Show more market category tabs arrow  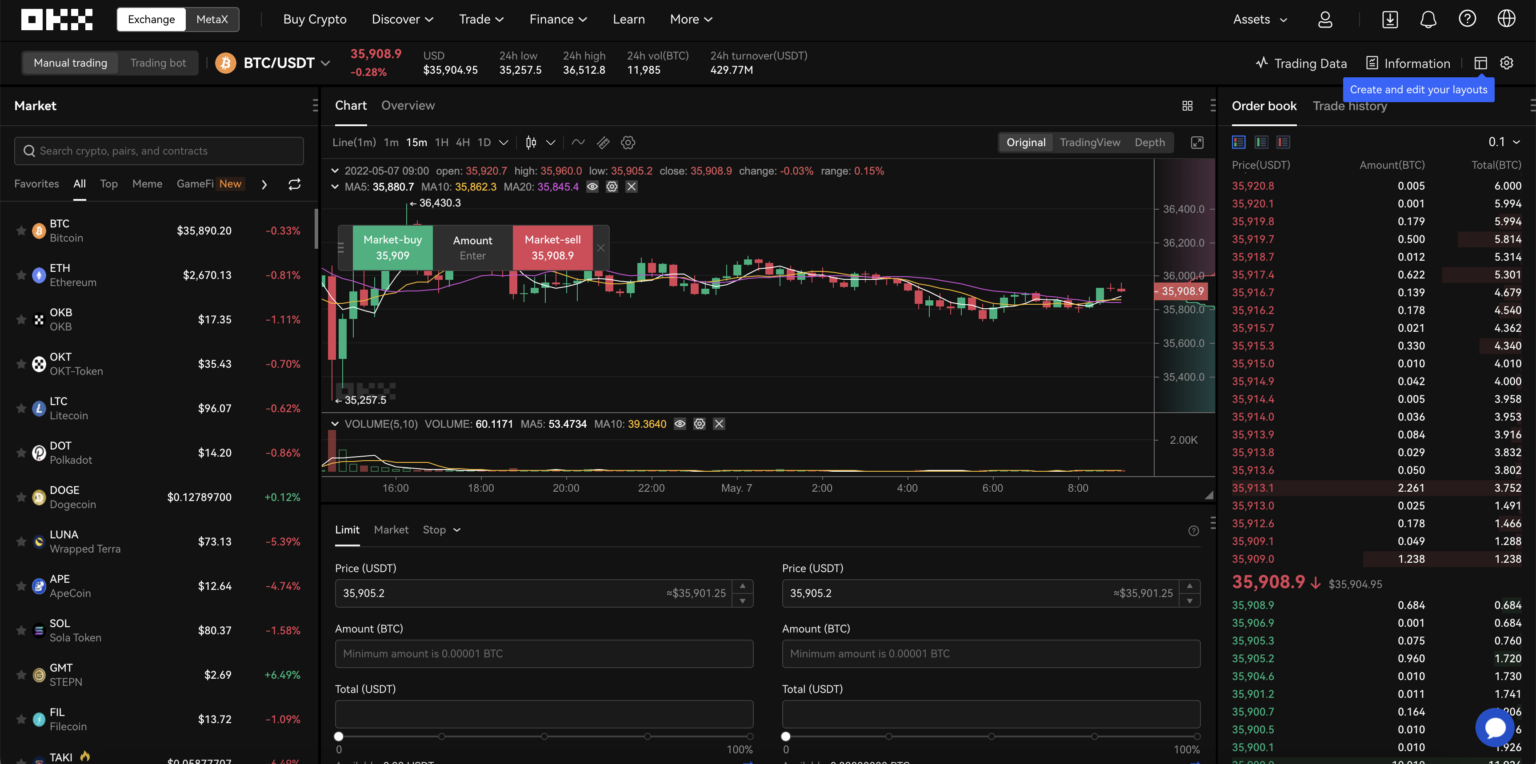point(264,184)
